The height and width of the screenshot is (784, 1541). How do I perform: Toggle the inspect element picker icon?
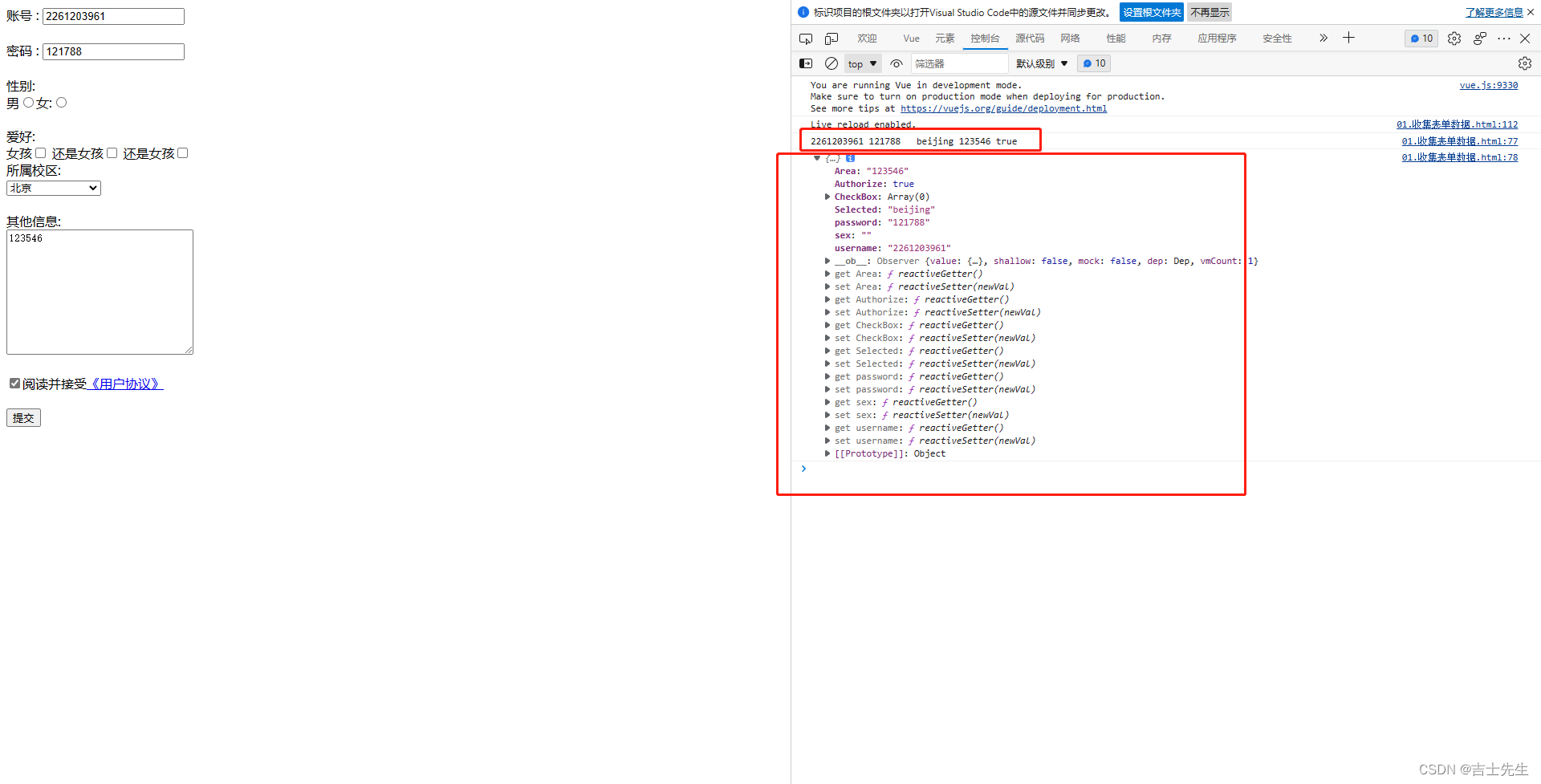tap(806, 39)
